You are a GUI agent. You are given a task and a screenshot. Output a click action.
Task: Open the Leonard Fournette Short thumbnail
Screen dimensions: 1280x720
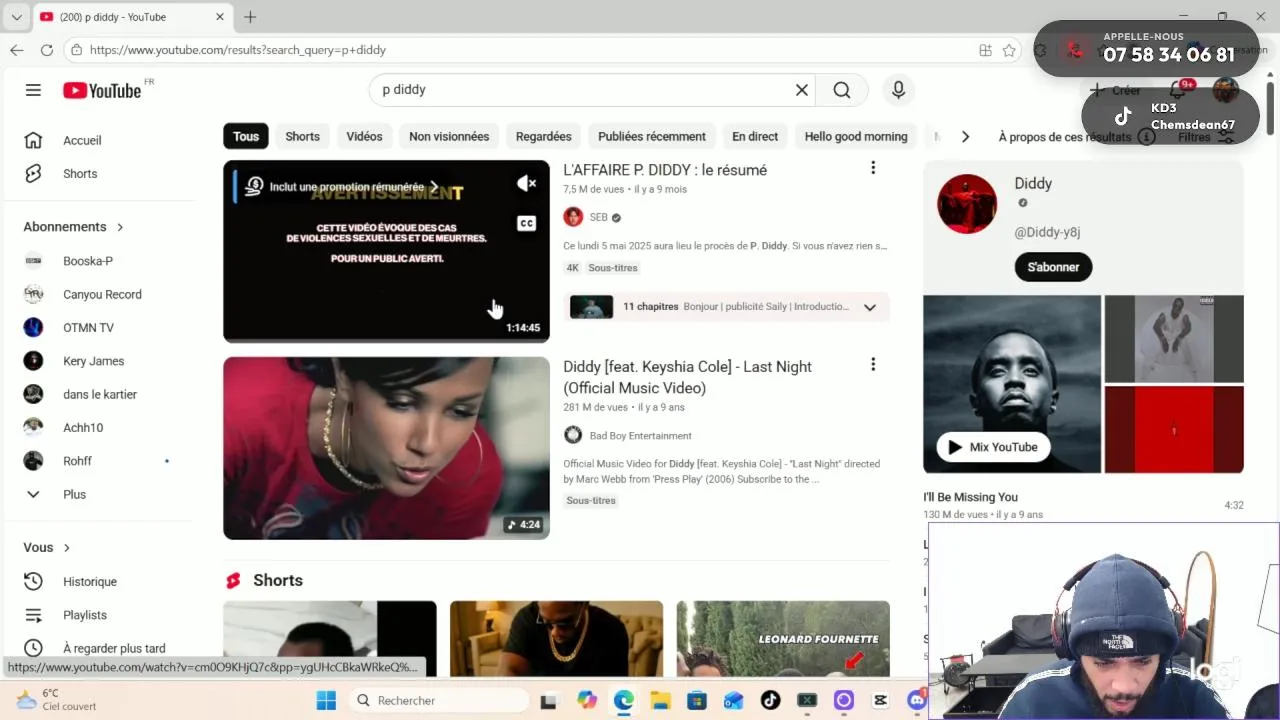coord(783,638)
